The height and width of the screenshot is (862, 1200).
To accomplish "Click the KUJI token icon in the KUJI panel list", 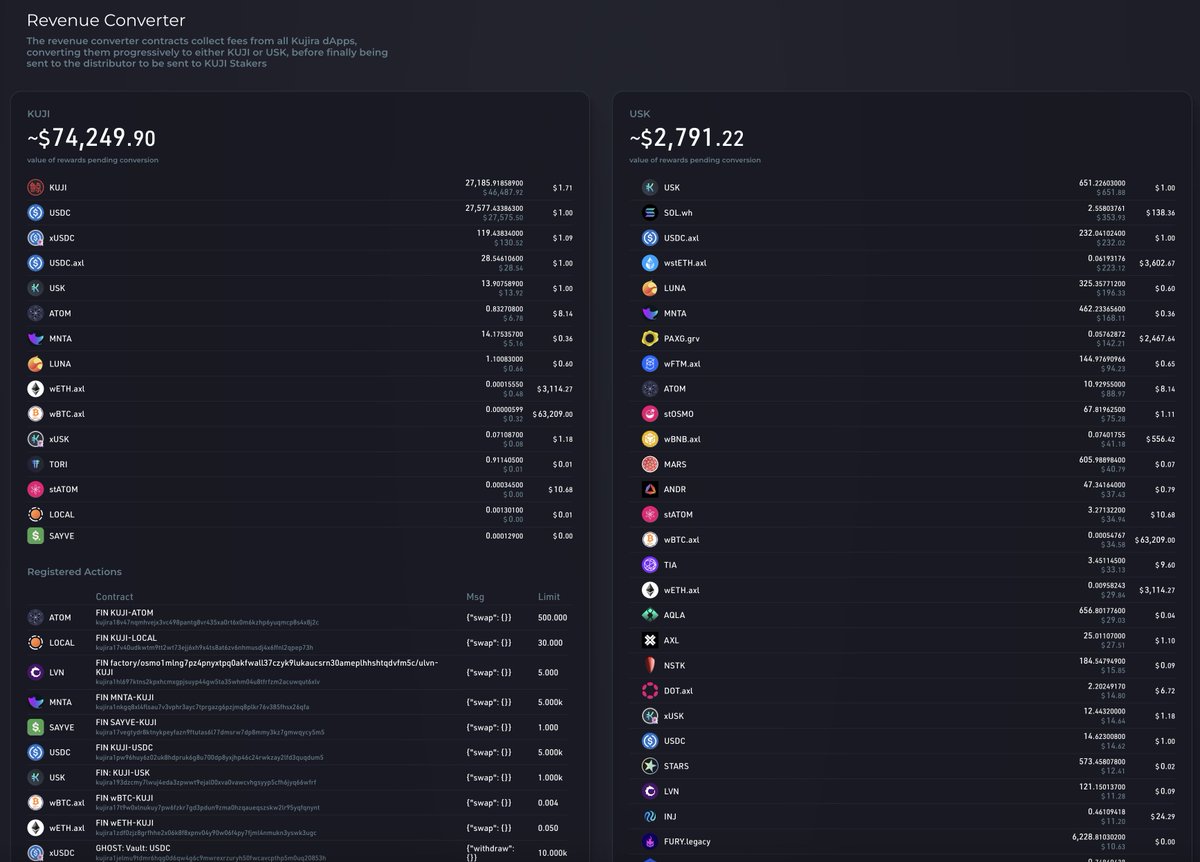I will click(35, 187).
